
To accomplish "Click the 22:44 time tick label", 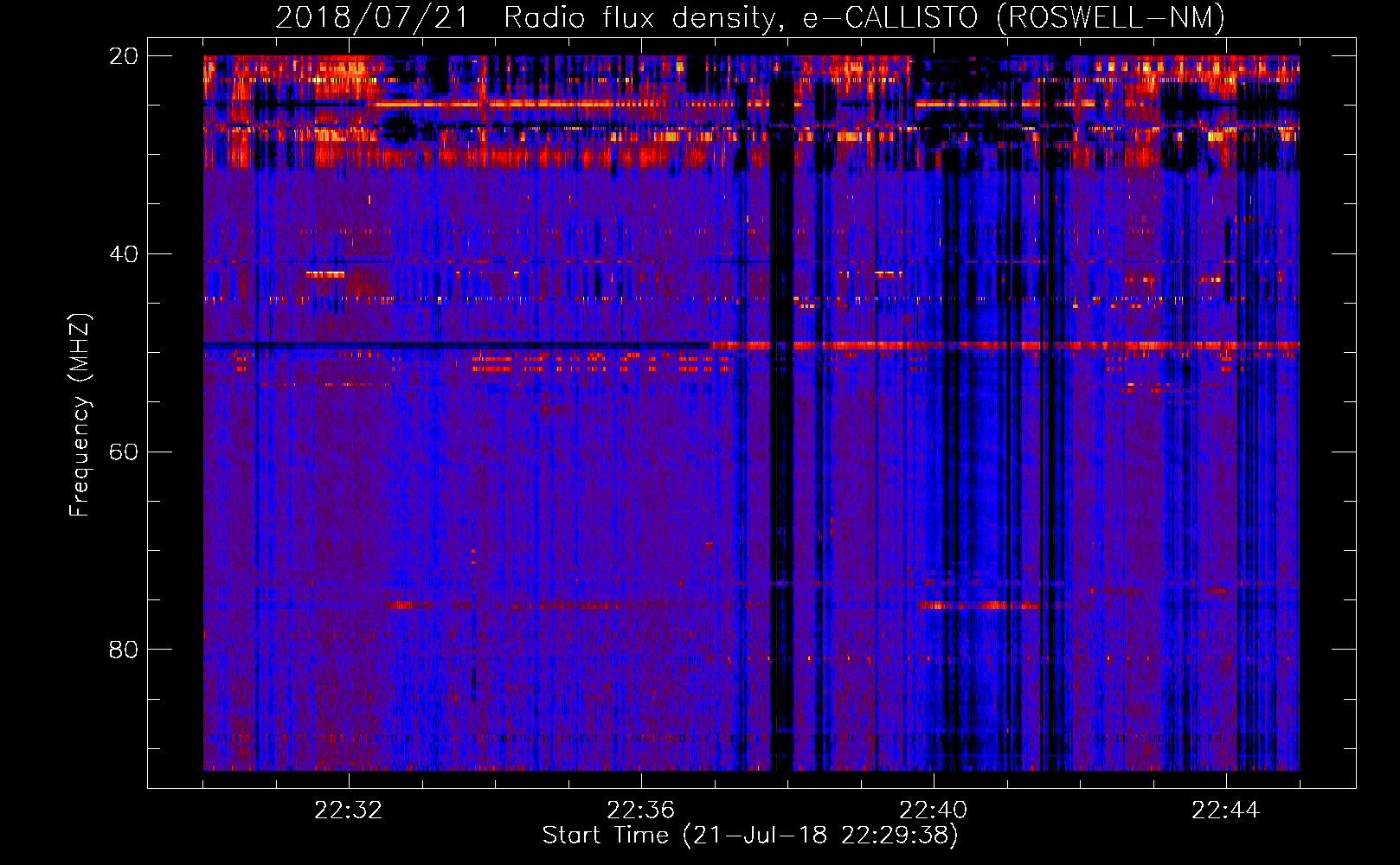I will click(x=1225, y=811).
